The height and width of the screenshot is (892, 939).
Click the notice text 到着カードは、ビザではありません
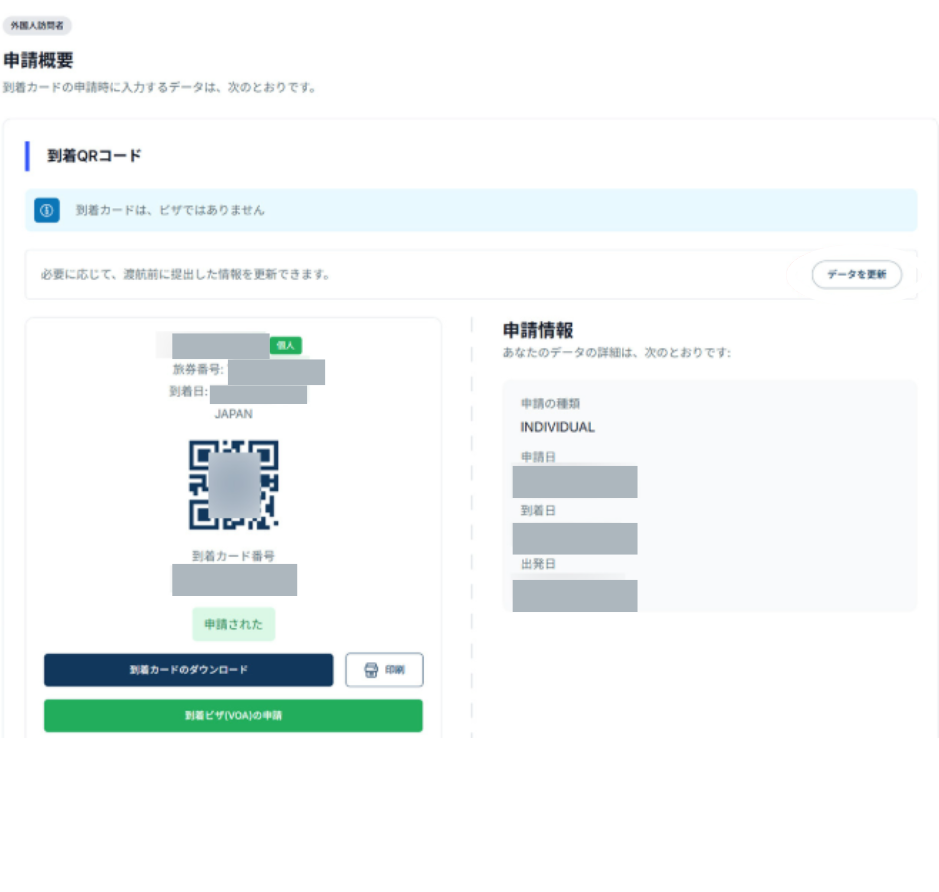click(170, 210)
